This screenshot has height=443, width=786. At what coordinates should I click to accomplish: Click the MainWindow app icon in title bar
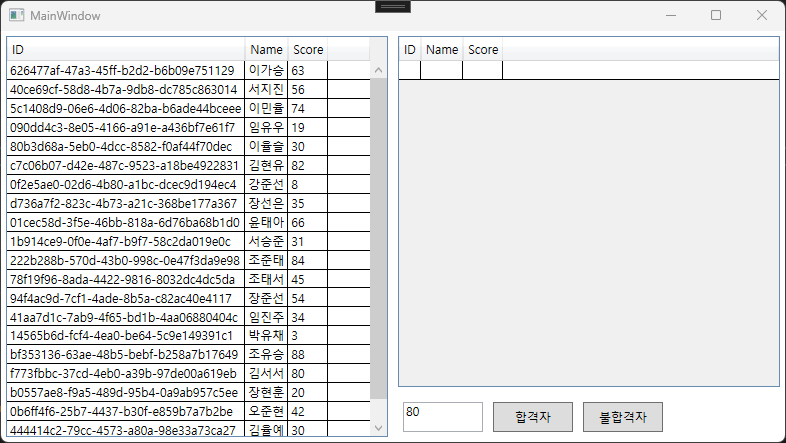[x=16, y=15]
